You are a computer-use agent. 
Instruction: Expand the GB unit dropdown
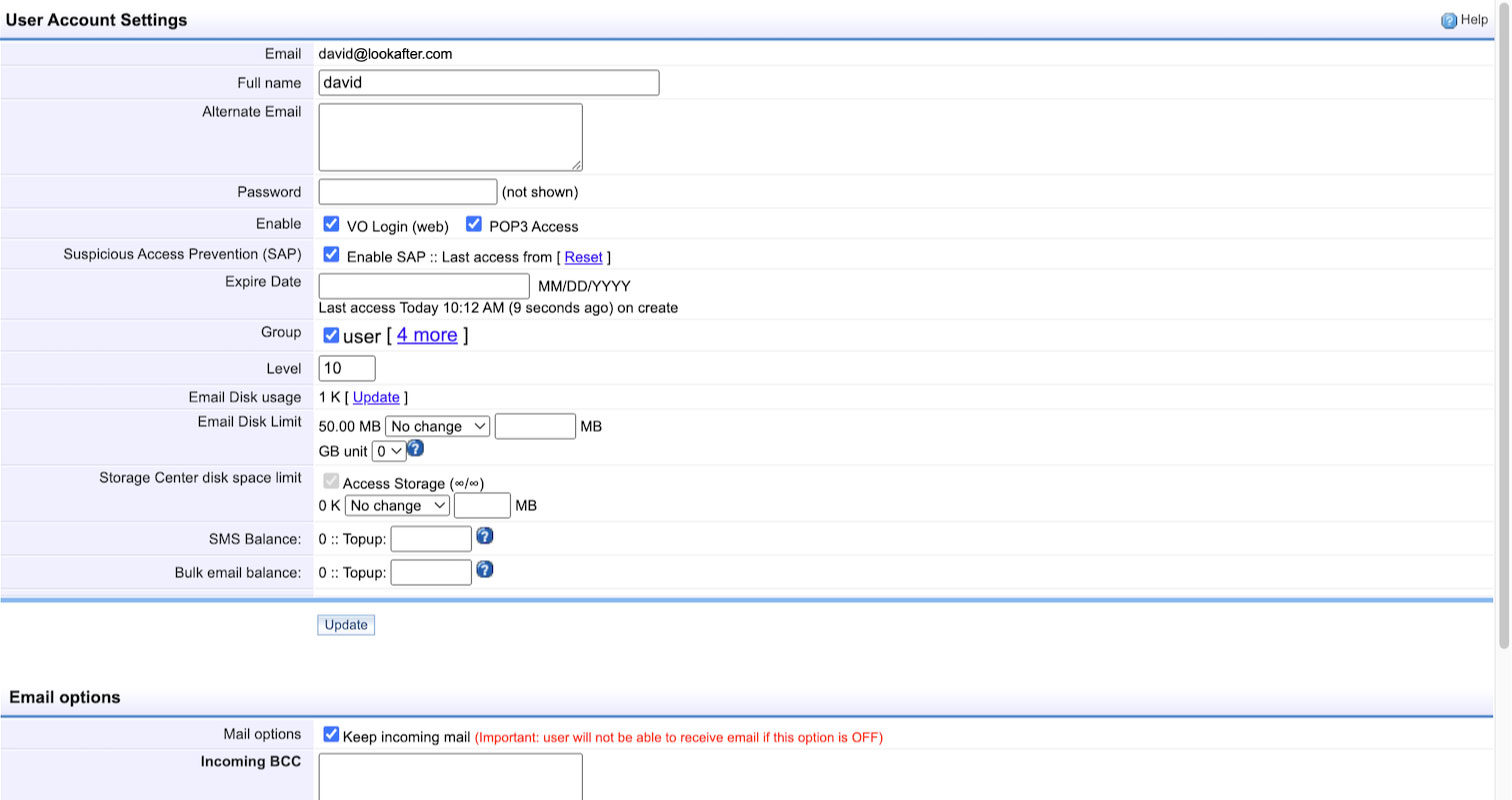pyautogui.click(x=388, y=451)
